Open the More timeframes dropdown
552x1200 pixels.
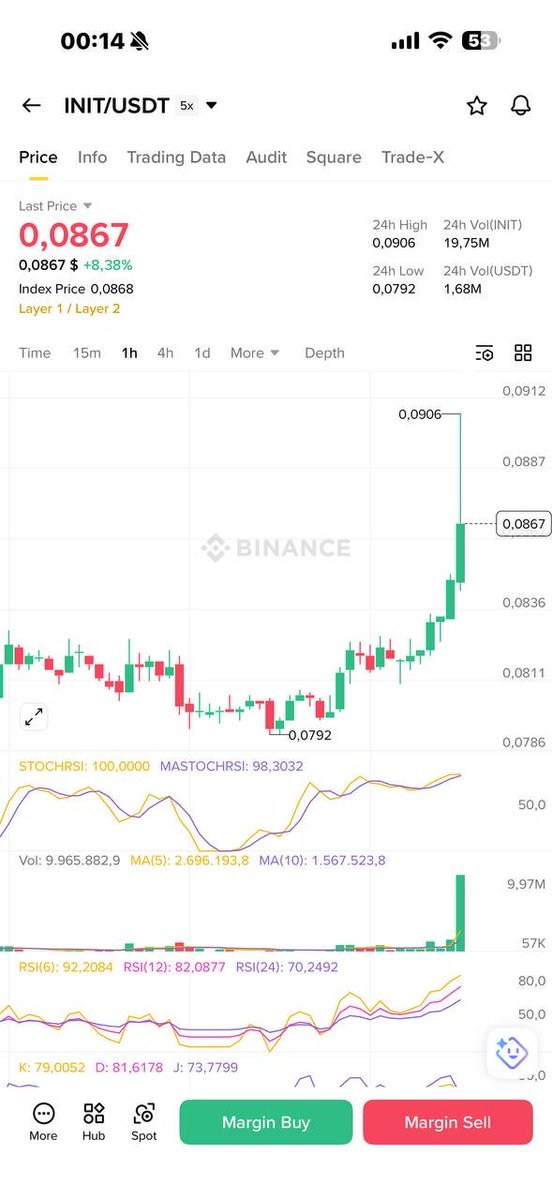click(x=255, y=353)
